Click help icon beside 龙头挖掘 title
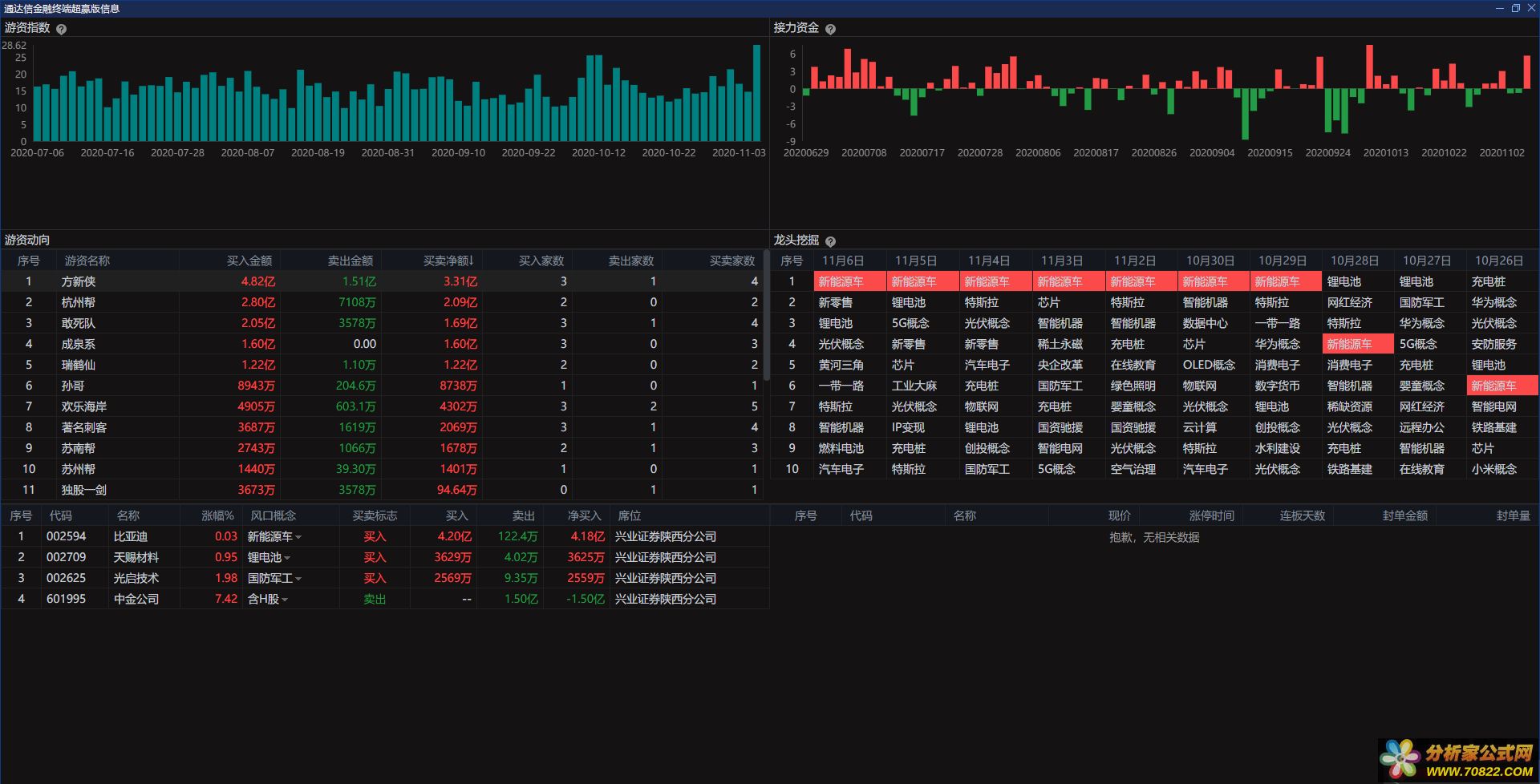1540x784 pixels. tap(830, 241)
